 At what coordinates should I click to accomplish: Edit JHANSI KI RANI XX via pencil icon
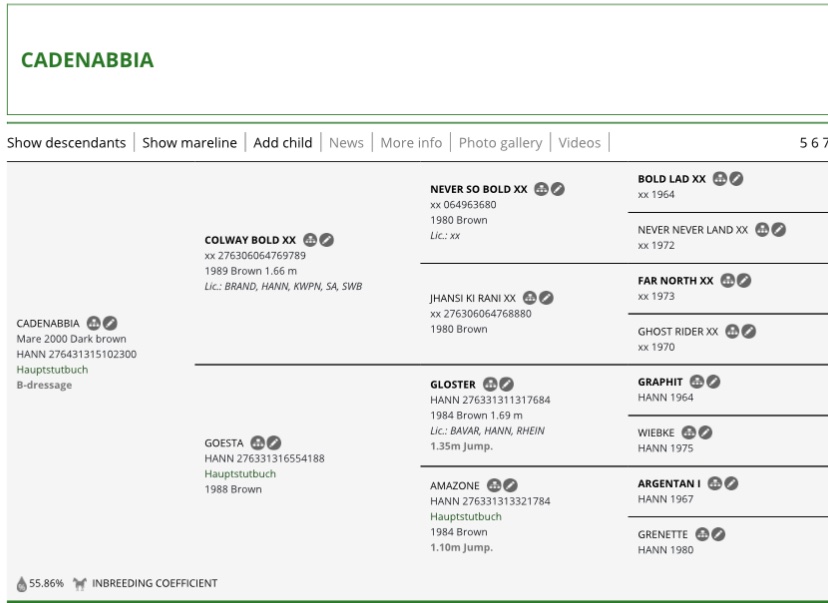coord(546,298)
